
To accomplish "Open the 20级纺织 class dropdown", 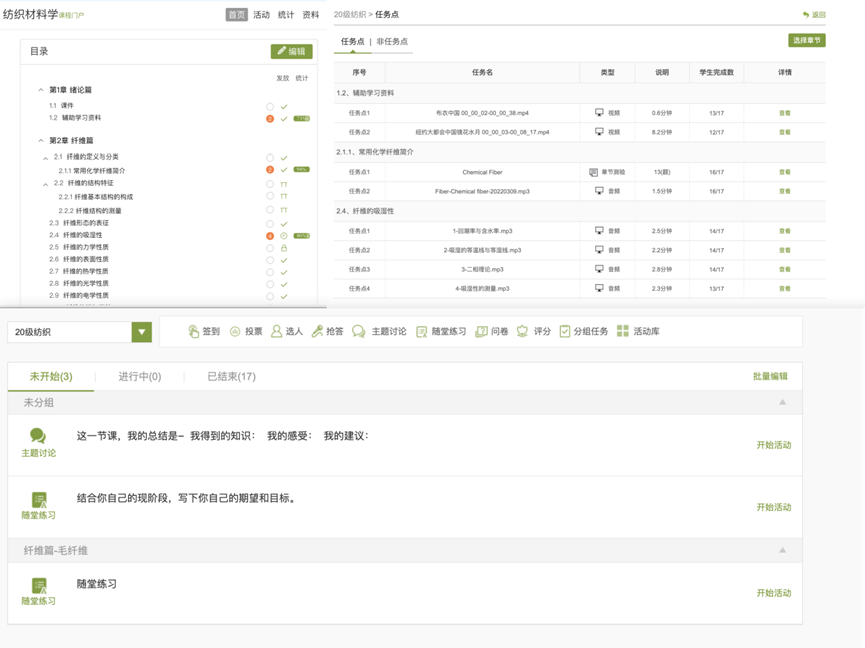I will click(x=142, y=332).
